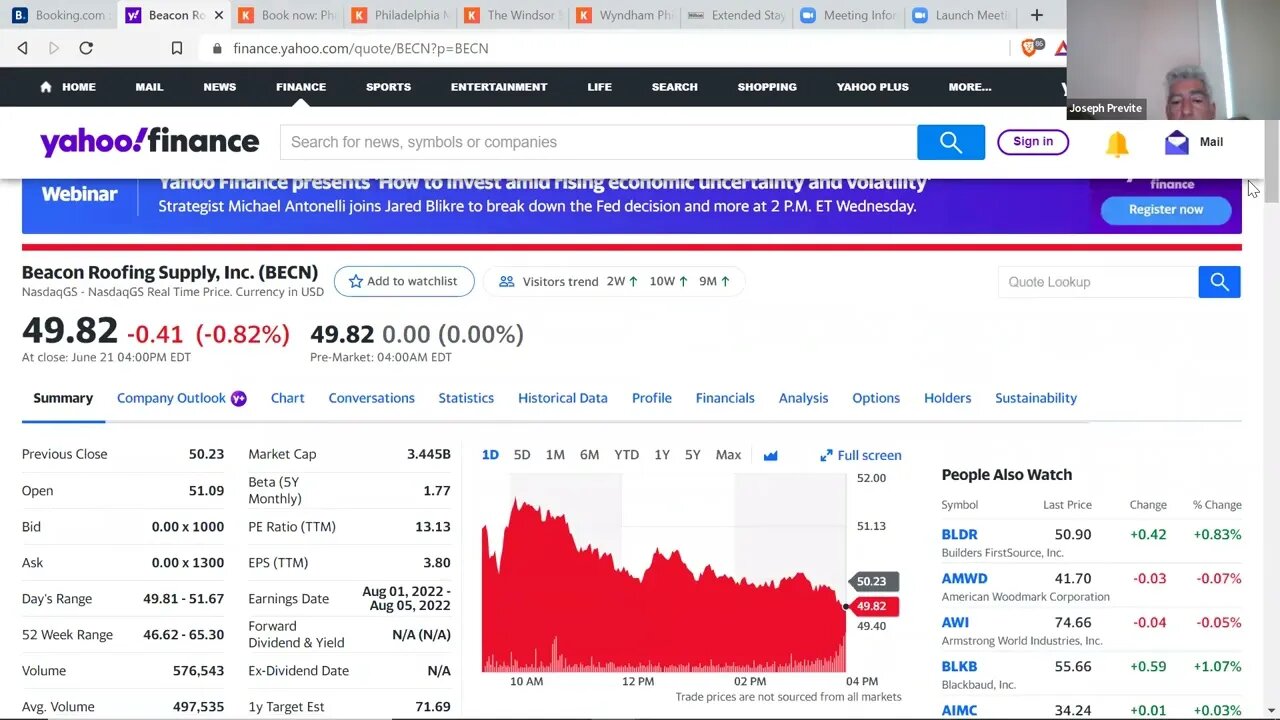This screenshot has height=720, width=1280.
Task: Open BLDR symbol link
Action: coord(959,535)
